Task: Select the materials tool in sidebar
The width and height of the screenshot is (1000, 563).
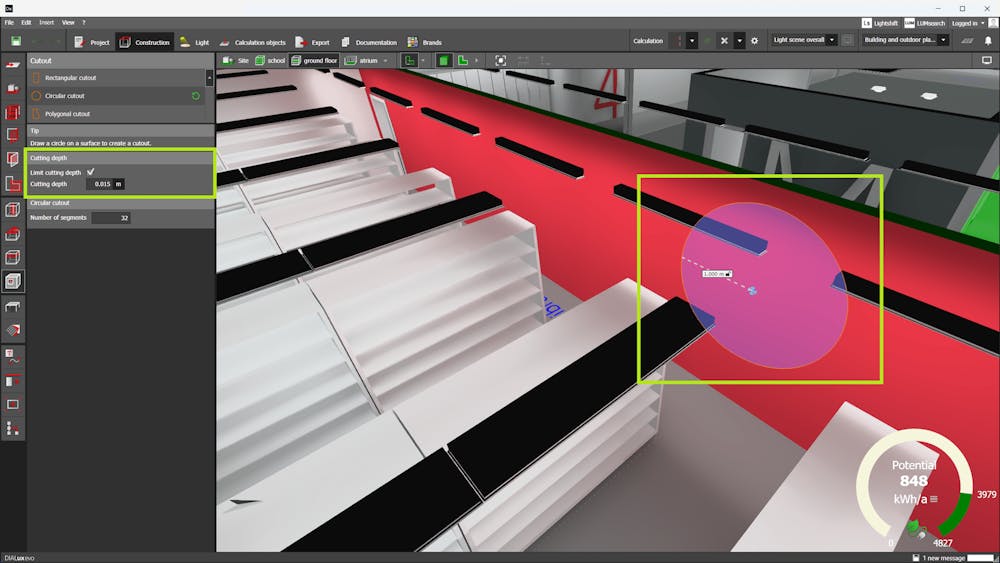Action: pyautogui.click(x=13, y=330)
